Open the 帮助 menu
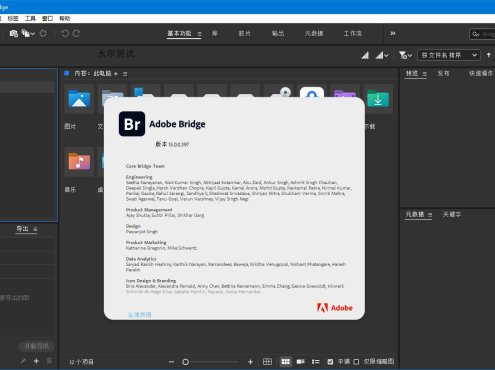 coord(65,19)
